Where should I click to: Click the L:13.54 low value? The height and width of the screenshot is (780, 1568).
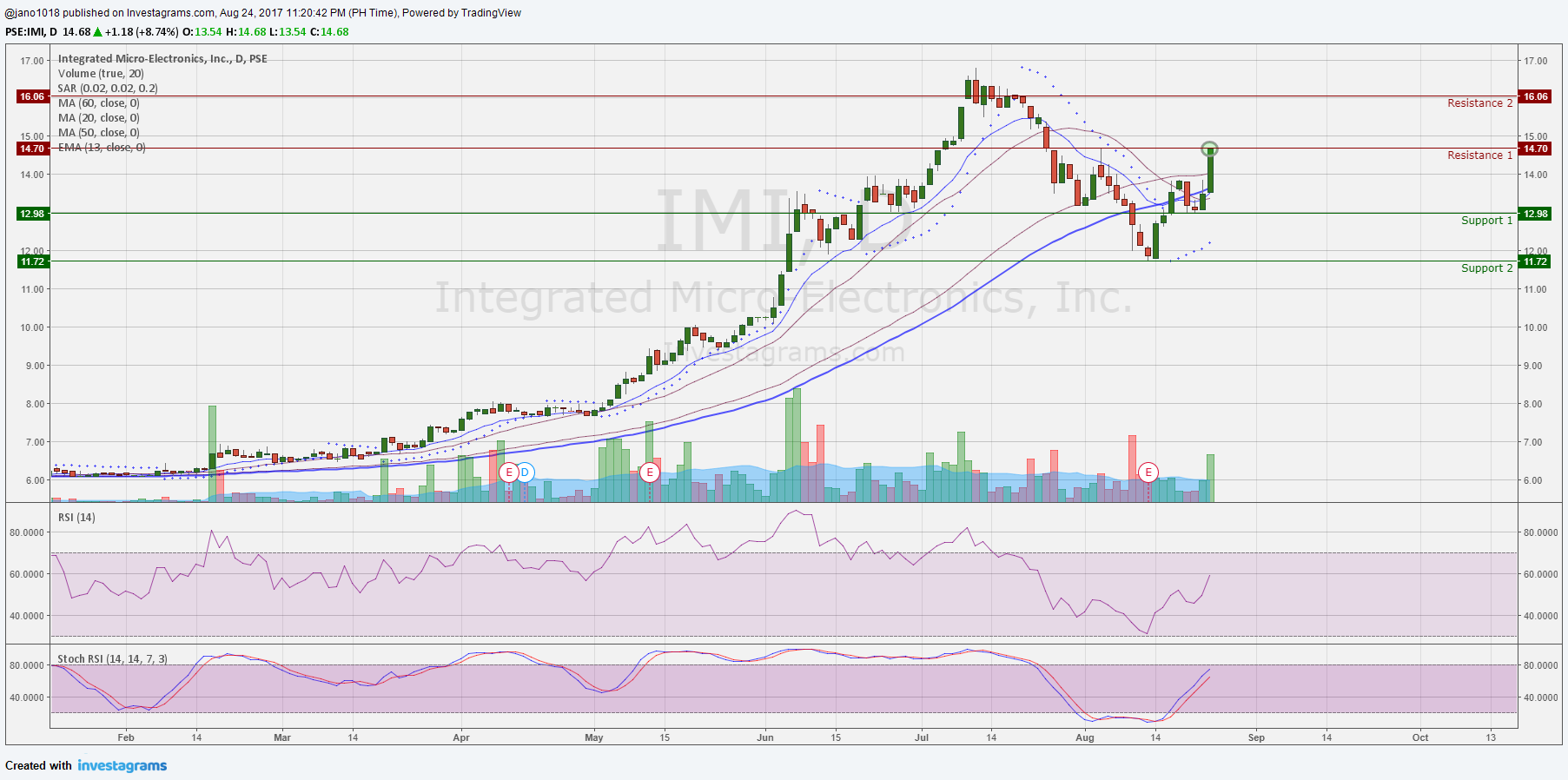point(288,32)
